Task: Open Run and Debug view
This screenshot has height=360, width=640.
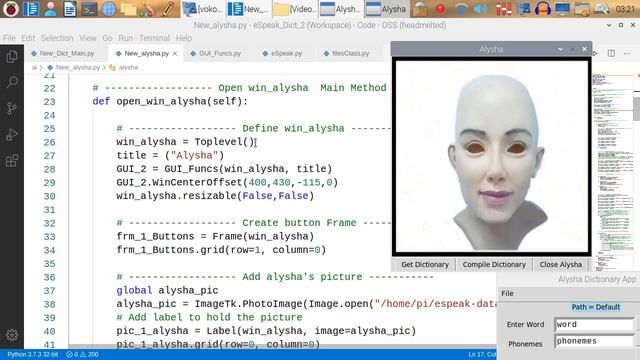Action: click(12, 135)
